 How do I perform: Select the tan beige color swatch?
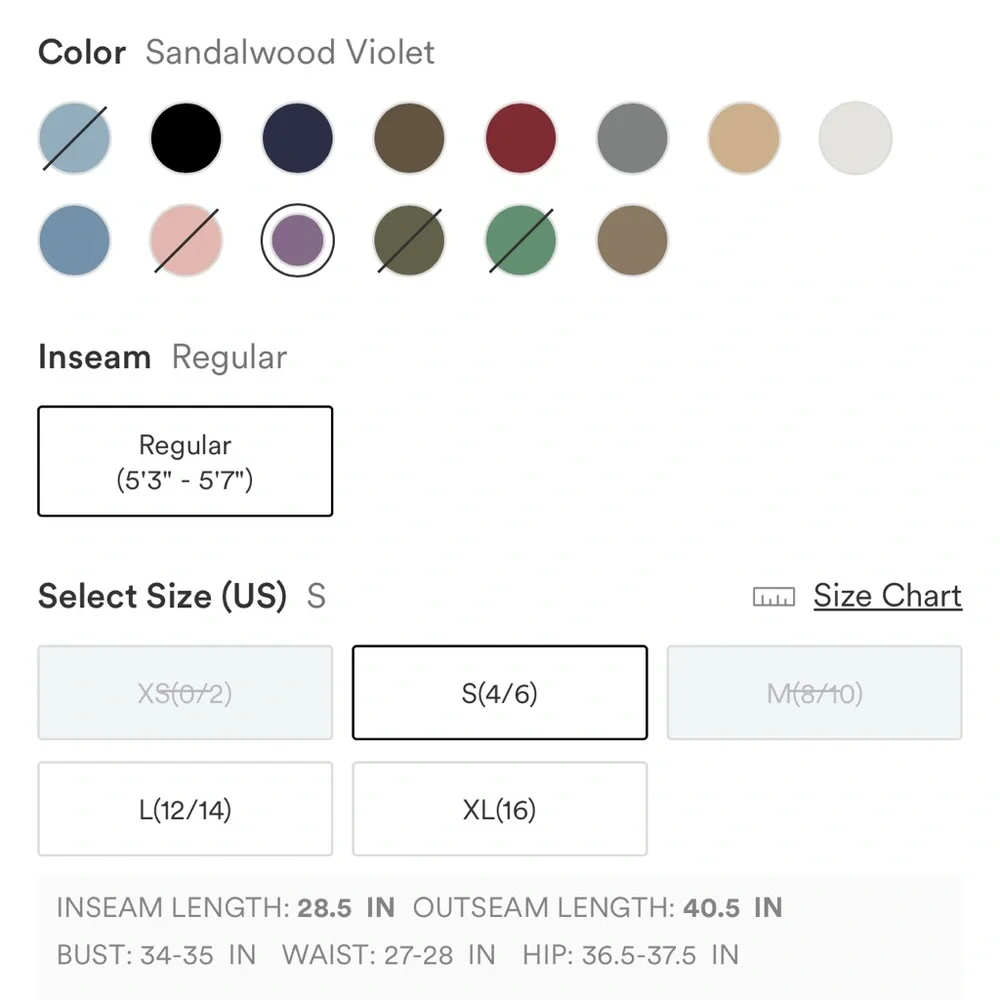744,138
